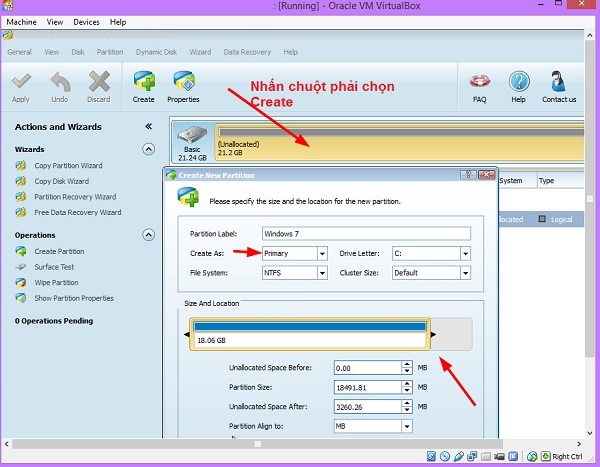
Task: Click the Copy Partition Wizard link
Action: (68, 166)
